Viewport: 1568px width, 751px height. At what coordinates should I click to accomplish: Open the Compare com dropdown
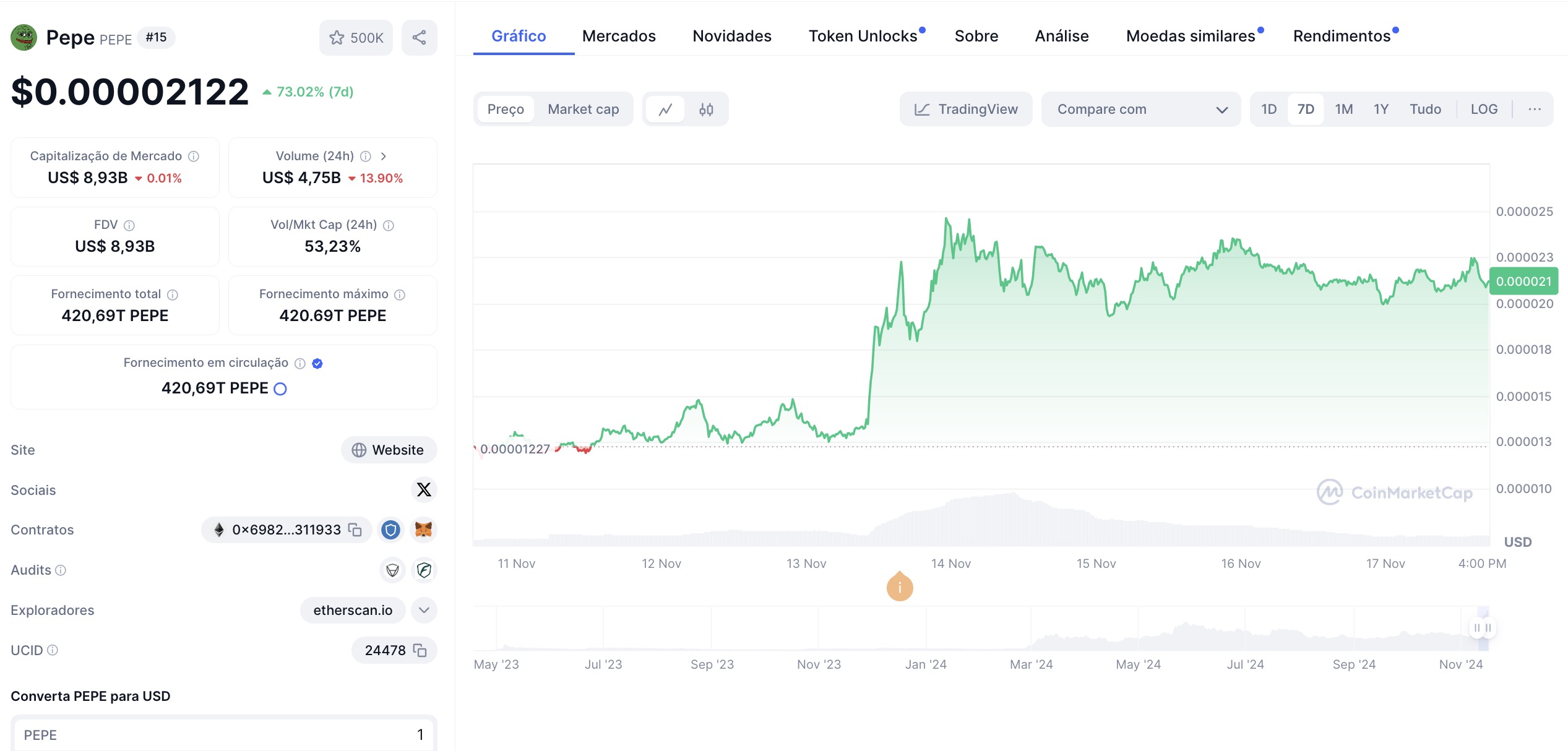click(x=1141, y=109)
